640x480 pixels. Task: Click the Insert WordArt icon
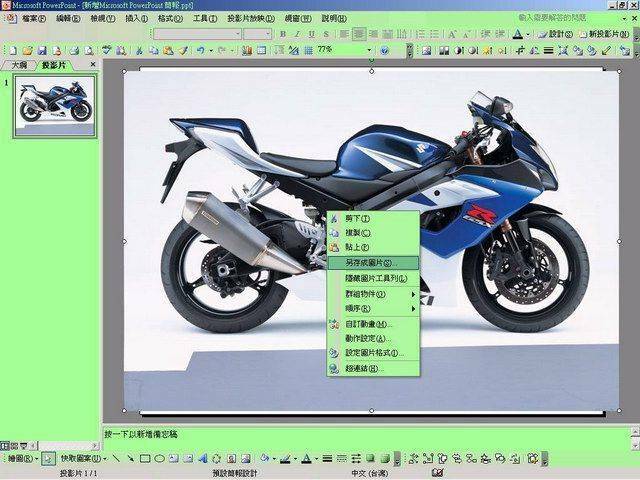(203, 458)
